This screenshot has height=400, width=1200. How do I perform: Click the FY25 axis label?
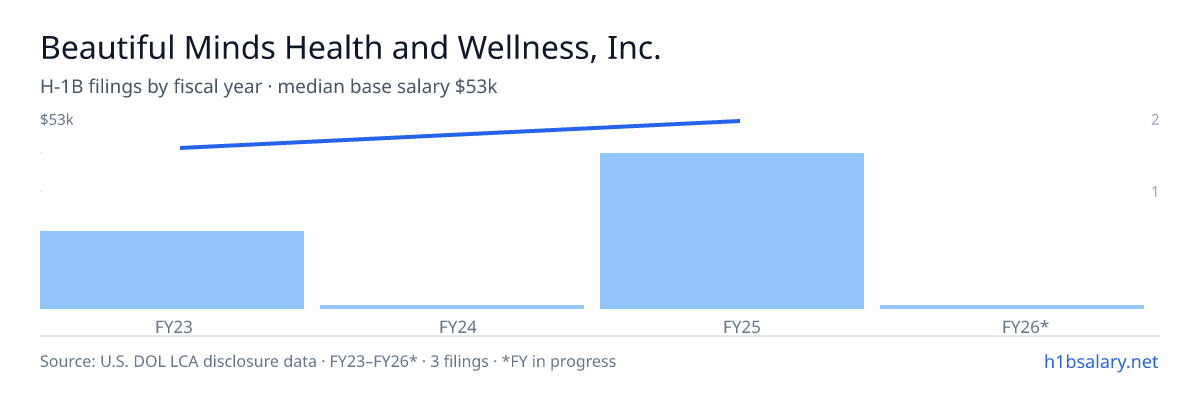(x=732, y=327)
